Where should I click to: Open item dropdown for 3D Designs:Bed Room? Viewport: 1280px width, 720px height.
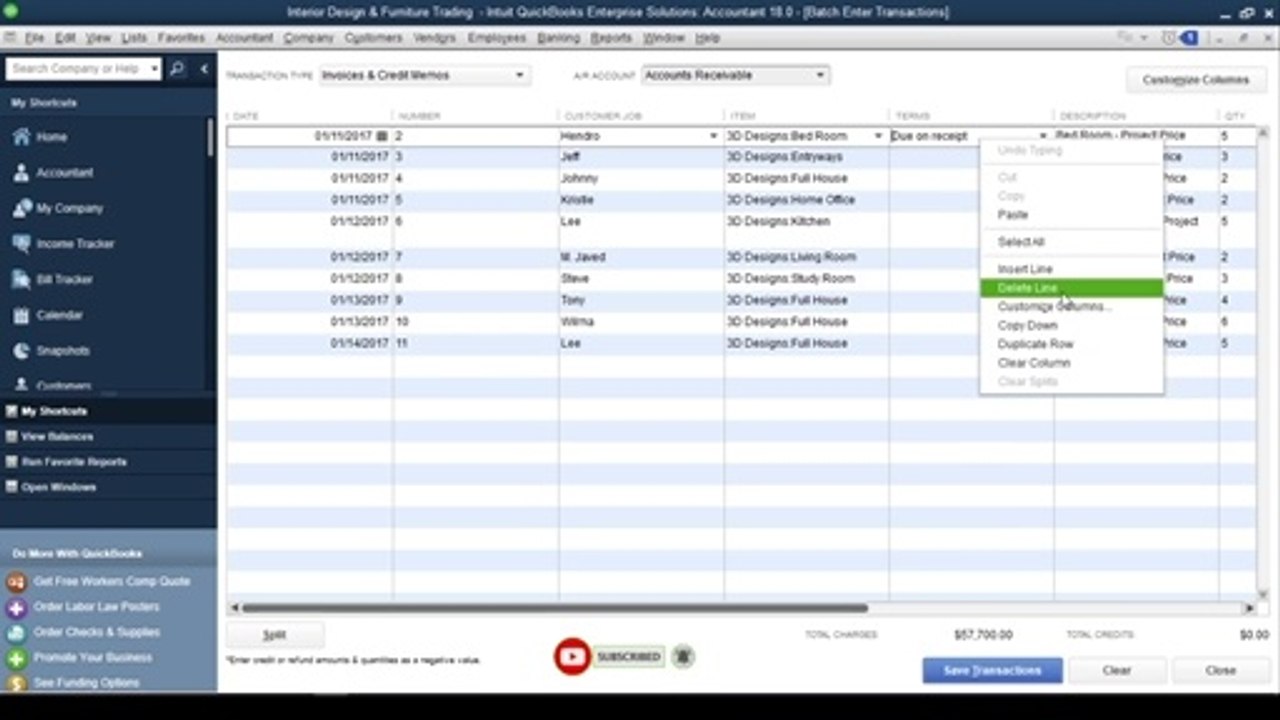coord(878,136)
